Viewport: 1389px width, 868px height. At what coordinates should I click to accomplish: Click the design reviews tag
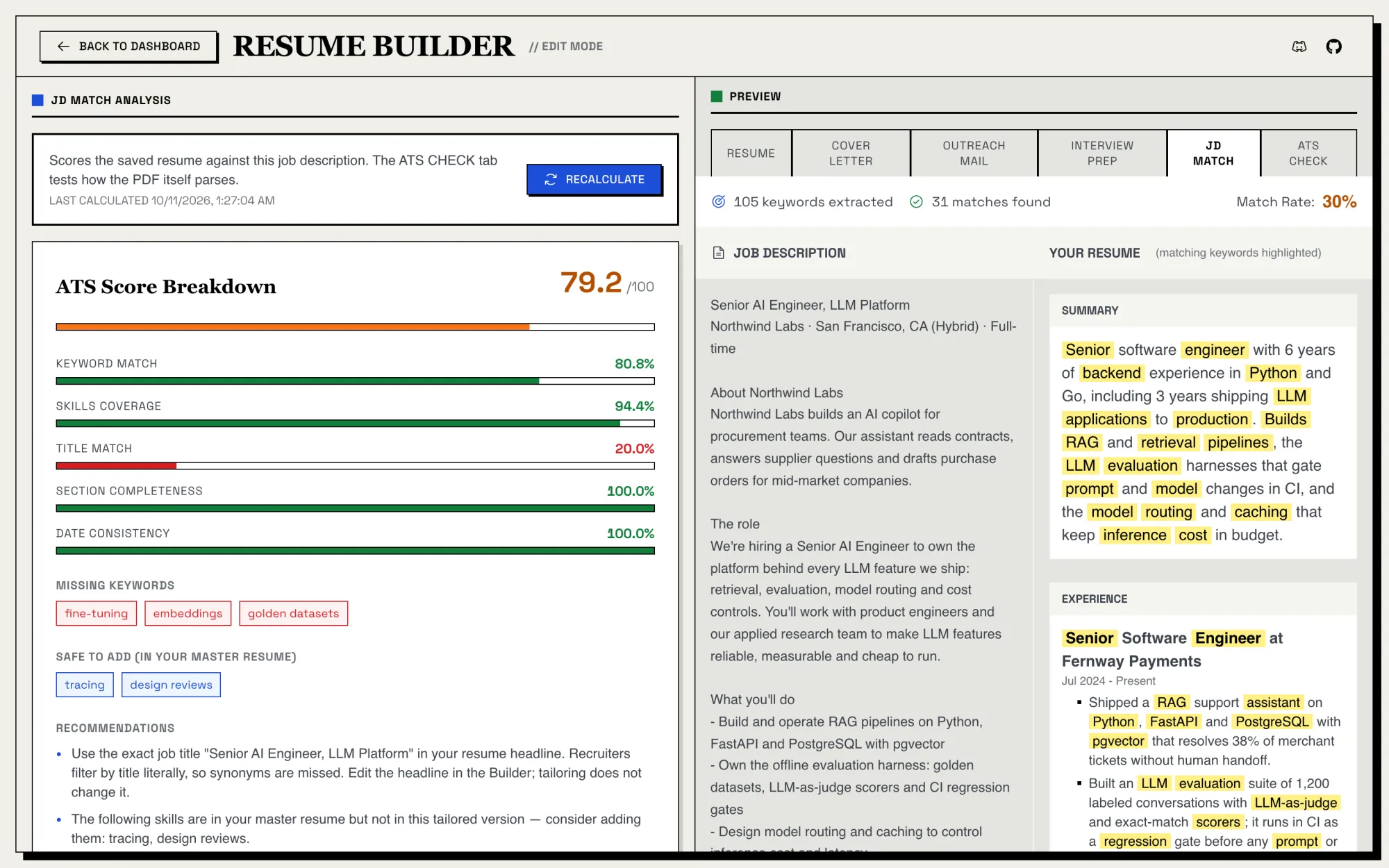click(x=171, y=685)
